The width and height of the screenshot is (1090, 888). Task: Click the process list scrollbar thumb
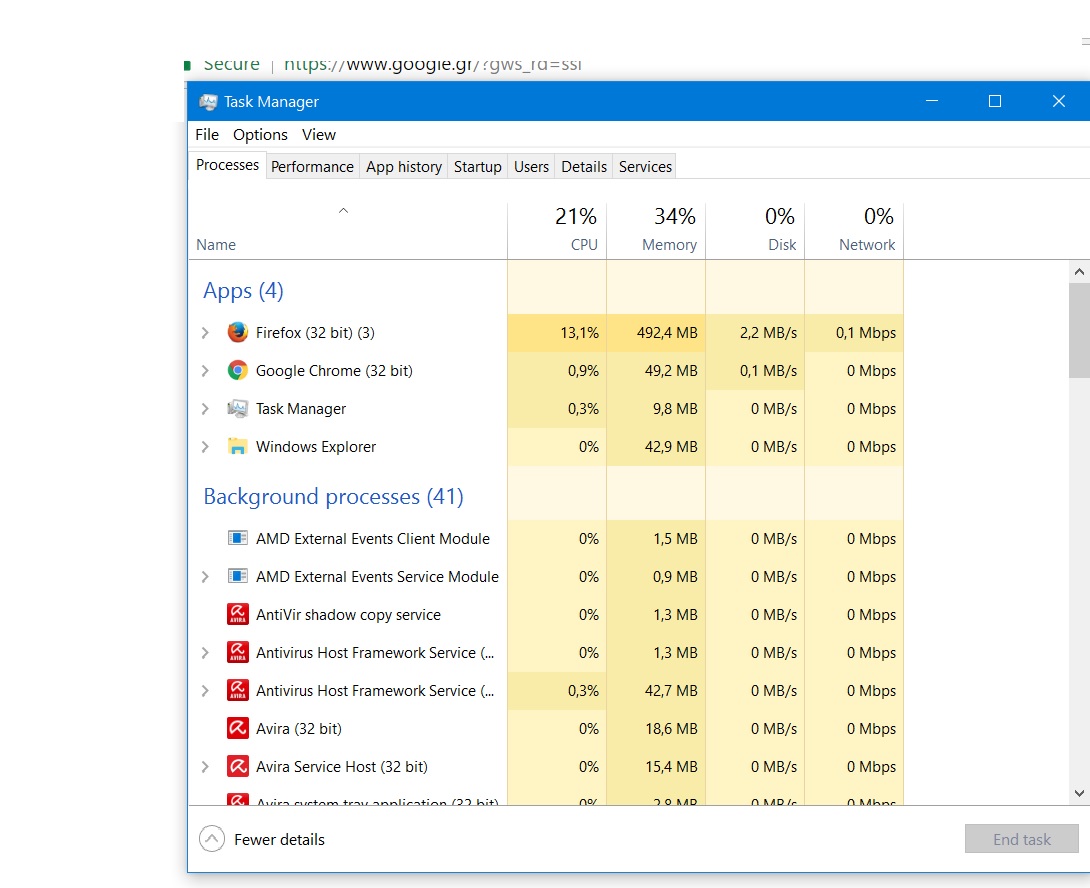1079,330
